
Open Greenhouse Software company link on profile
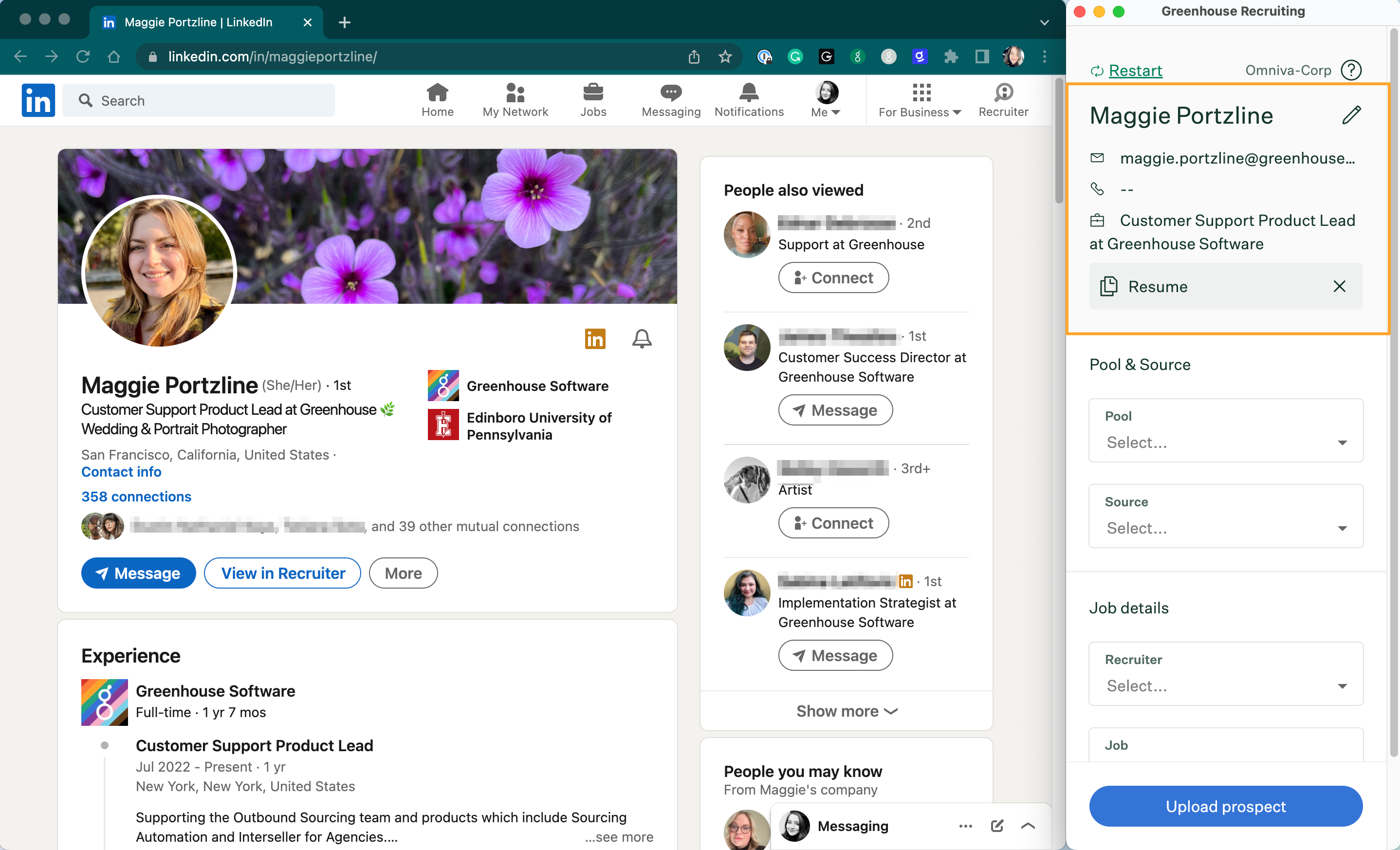(x=517, y=386)
